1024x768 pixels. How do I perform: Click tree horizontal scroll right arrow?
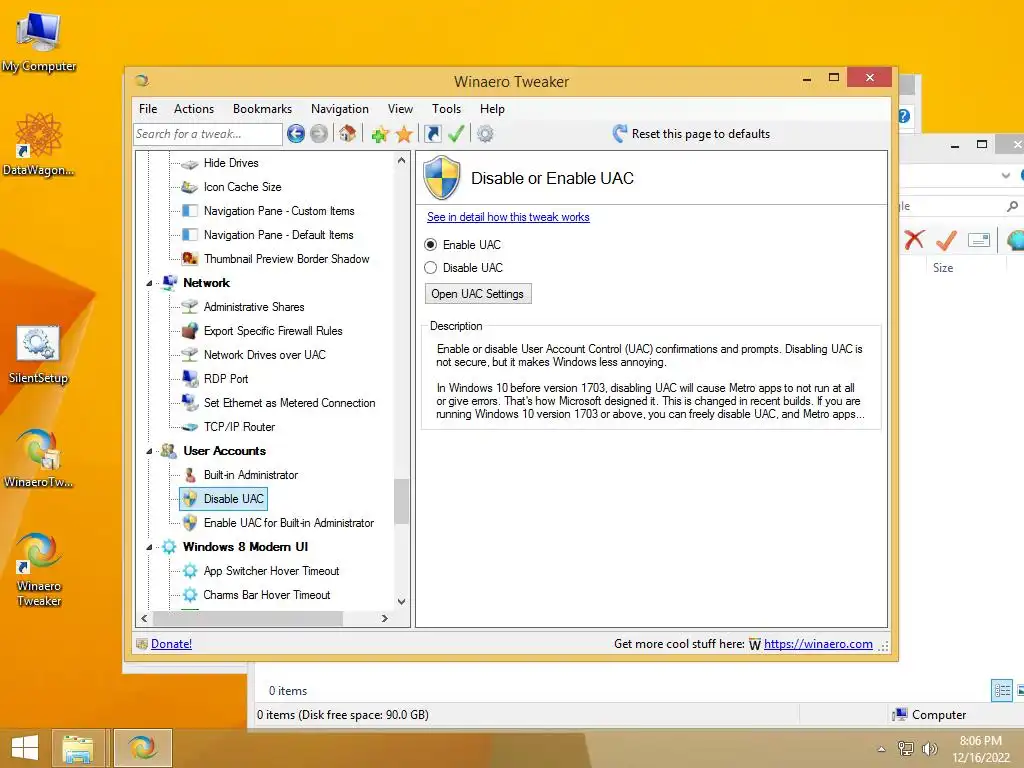[x=385, y=618]
